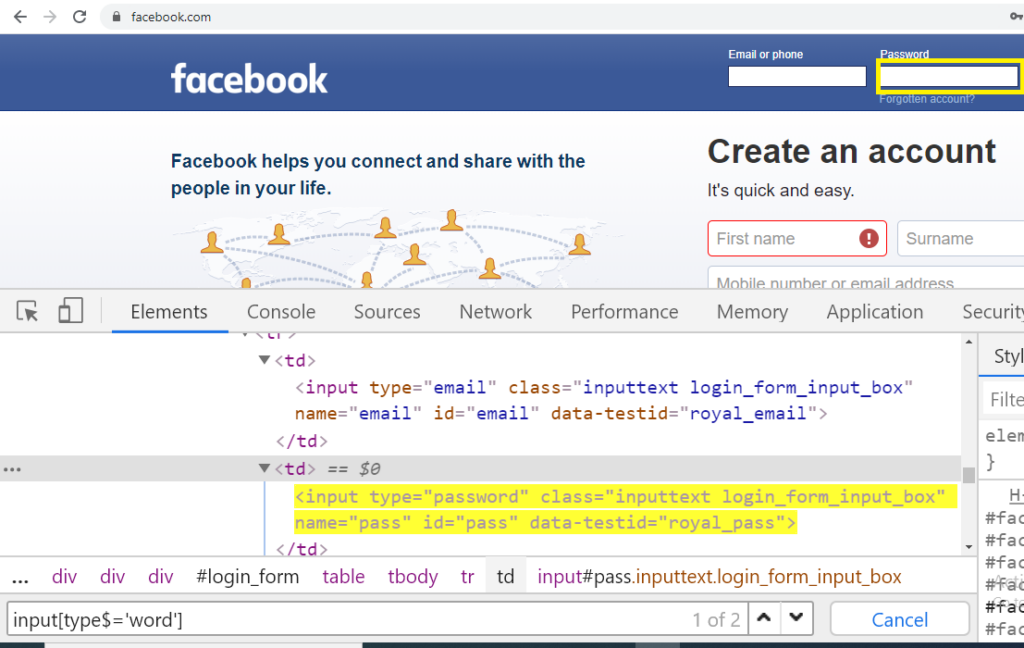The image size is (1024, 648).
Task: Select the tbody breadcrumb
Action: tap(413, 577)
